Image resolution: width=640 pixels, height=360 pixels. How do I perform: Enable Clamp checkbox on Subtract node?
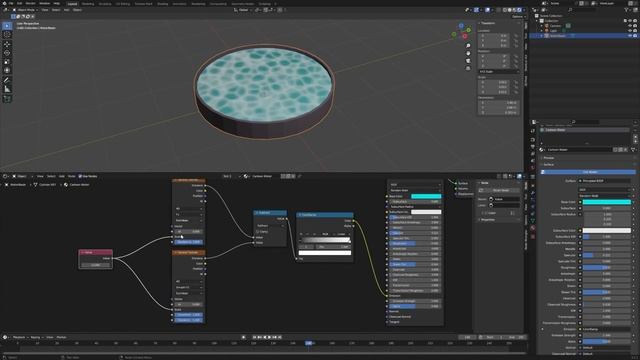[258, 231]
